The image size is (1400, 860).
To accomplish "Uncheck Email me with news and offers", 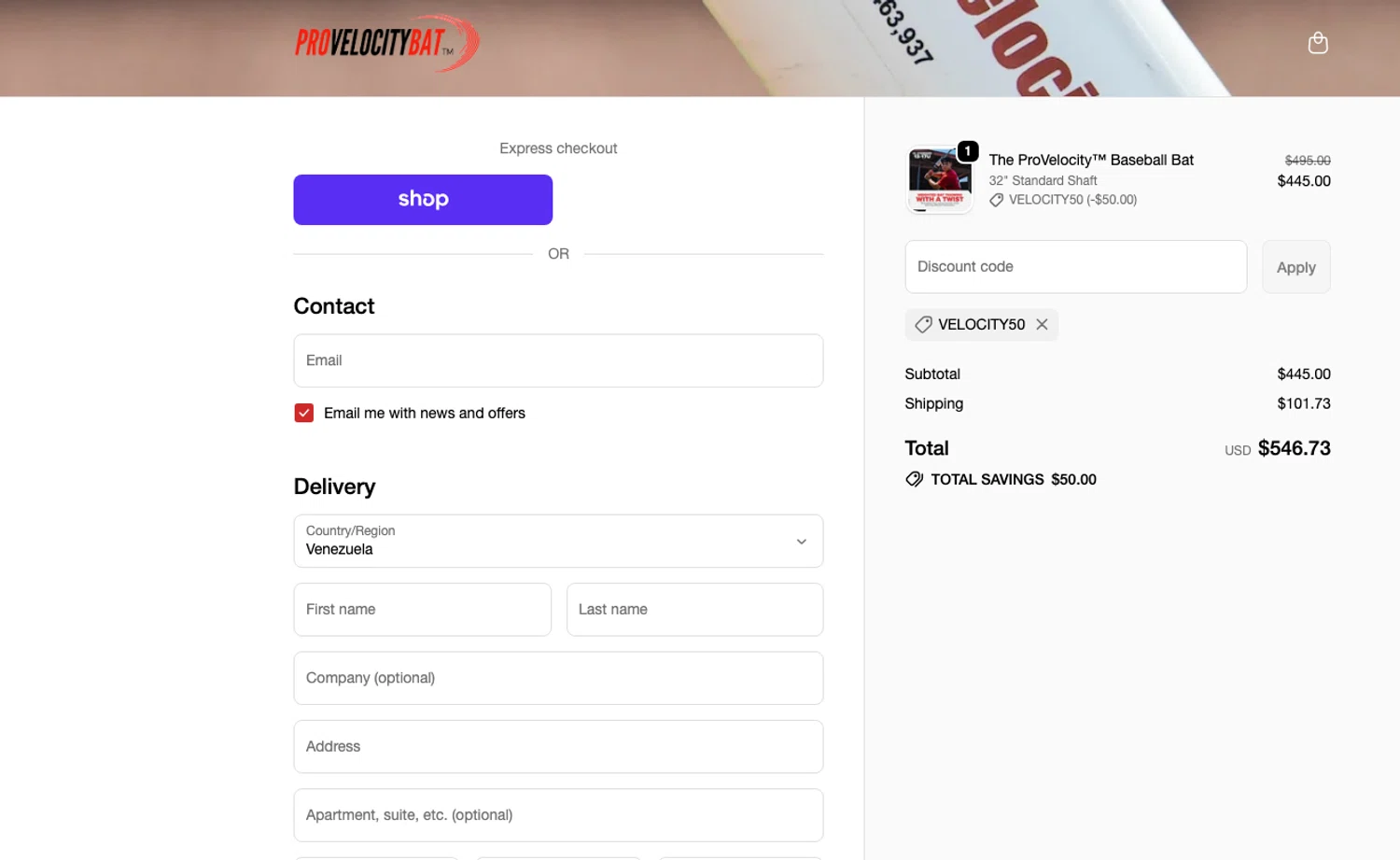I will point(304,413).
